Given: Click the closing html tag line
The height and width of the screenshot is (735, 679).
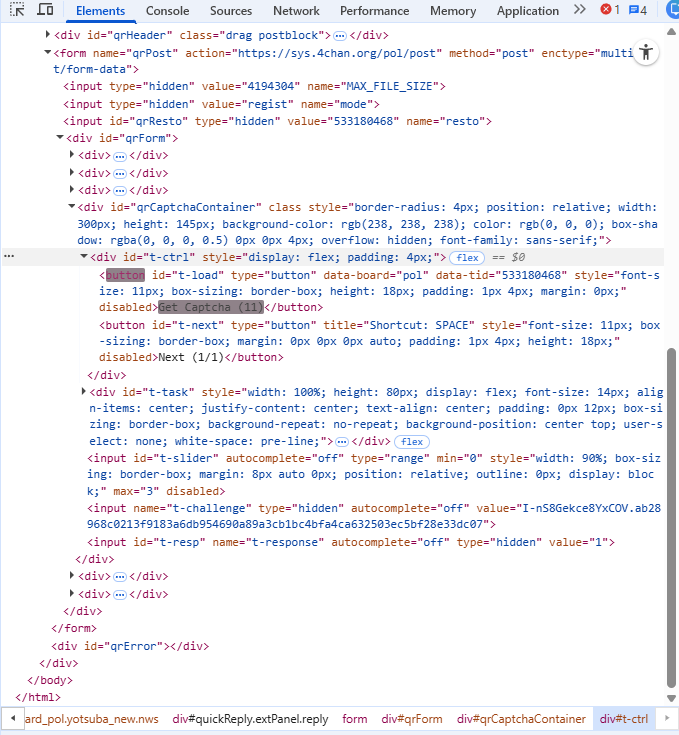Looking at the screenshot, I should (38, 697).
